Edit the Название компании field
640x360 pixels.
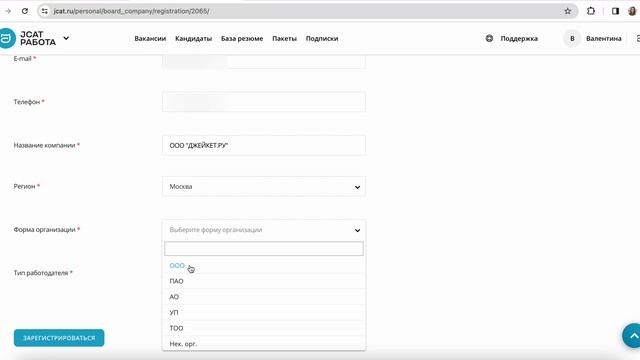264,145
